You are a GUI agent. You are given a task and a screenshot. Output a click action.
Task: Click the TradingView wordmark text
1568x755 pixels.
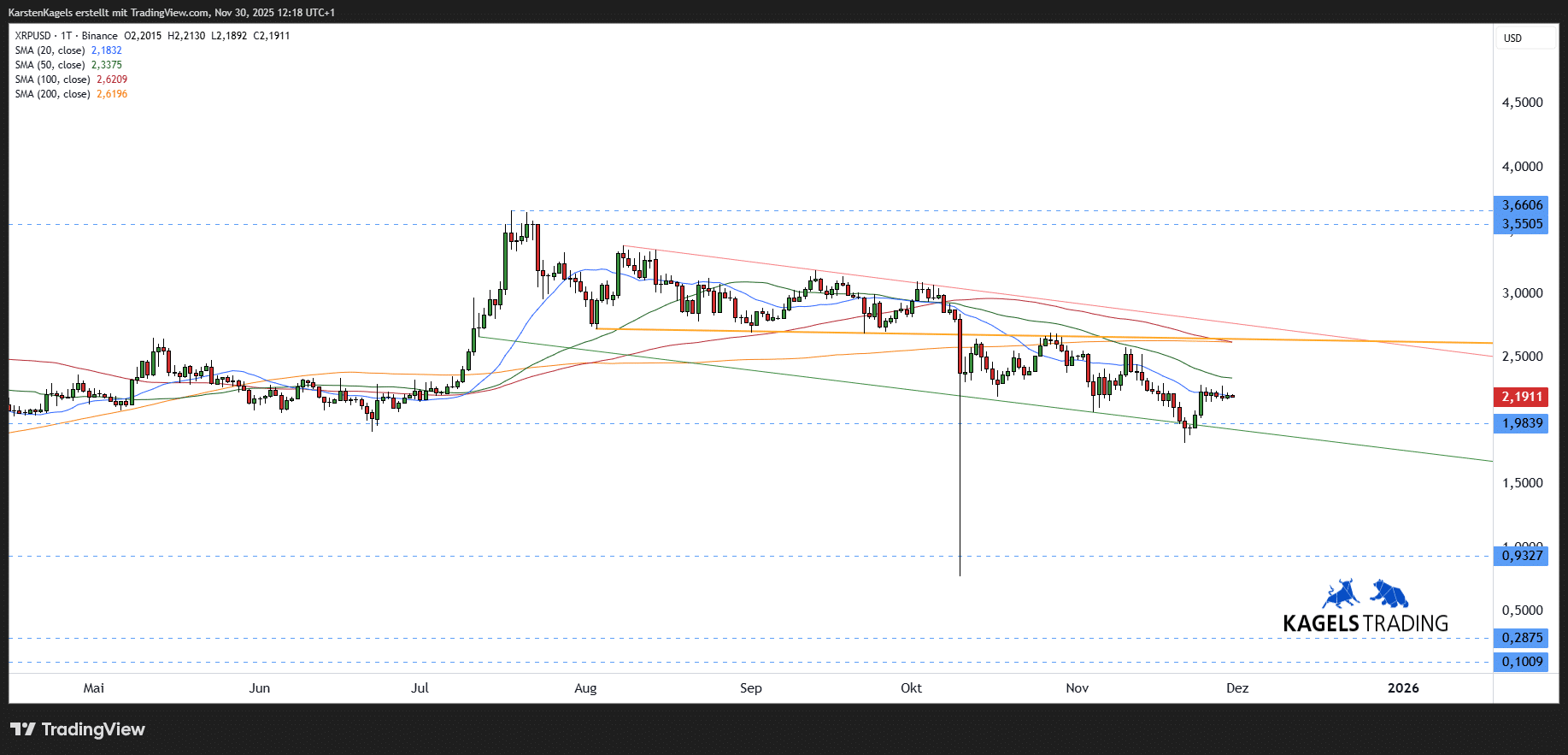pyautogui.click(x=93, y=729)
